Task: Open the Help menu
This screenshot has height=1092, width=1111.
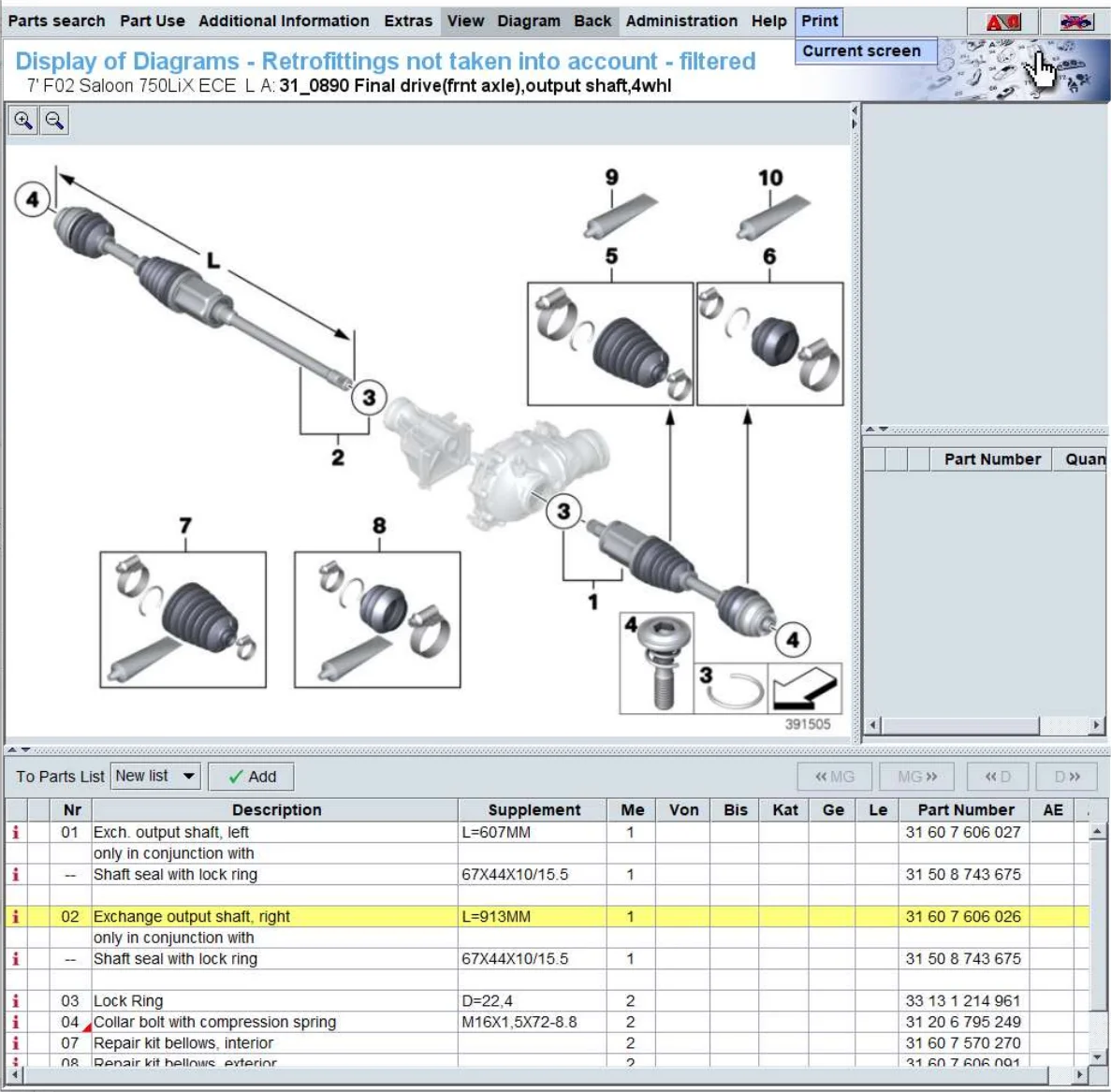Action: (x=768, y=22)
